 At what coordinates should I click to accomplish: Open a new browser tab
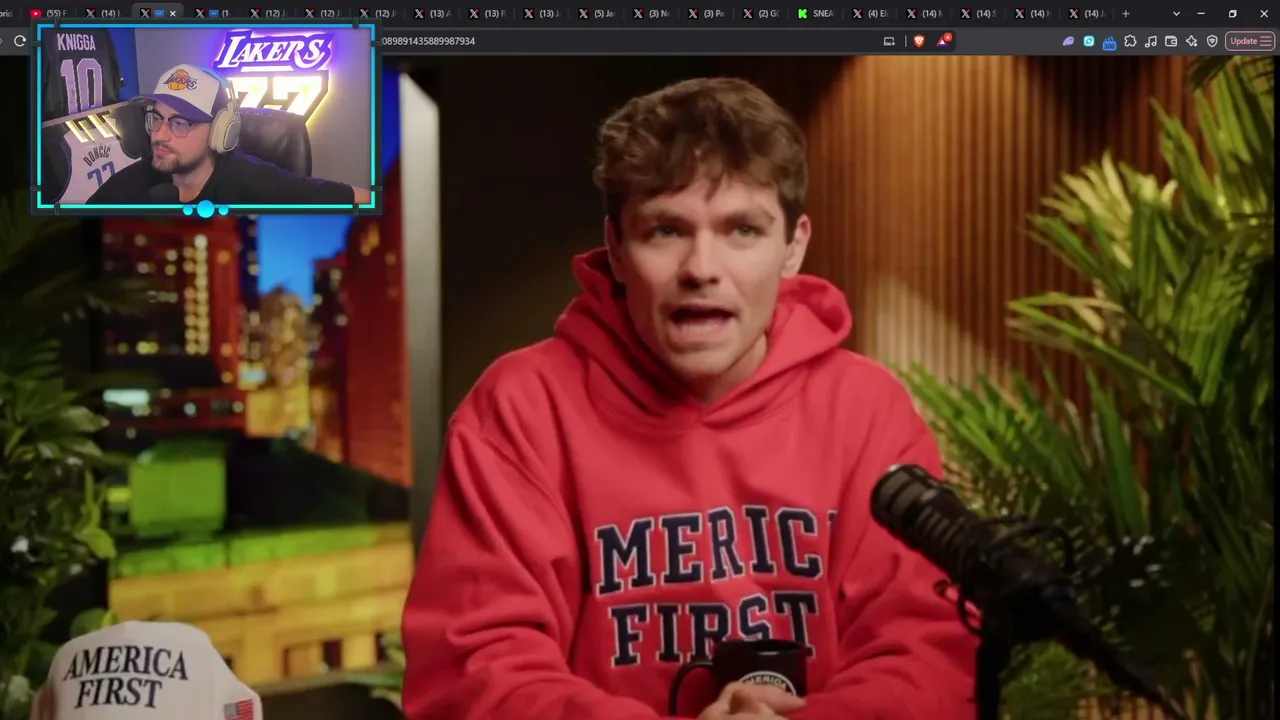coord(1125,13)
